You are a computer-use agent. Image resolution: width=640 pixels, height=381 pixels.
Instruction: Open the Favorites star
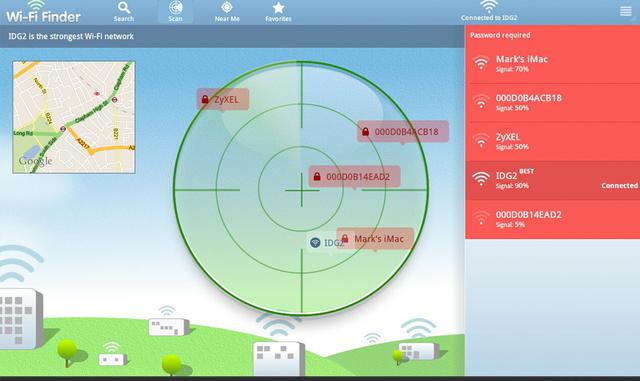[x=278, y=12]
